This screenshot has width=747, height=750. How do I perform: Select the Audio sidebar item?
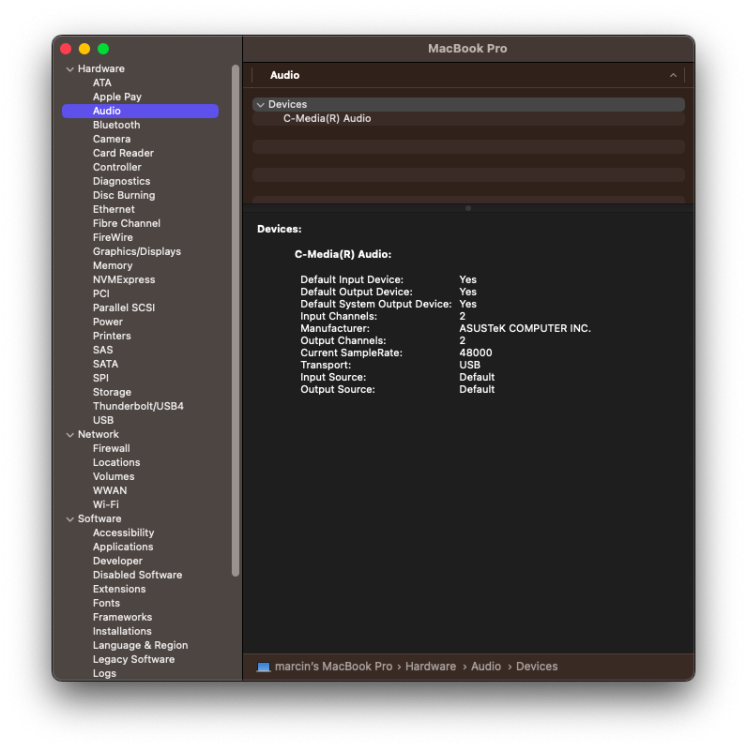(x=140, y=111)
